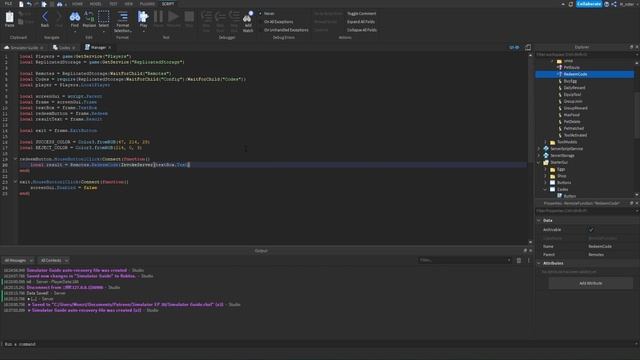640x360 pixels.
Task: Click the share icon next to Collaborate
Action: coord(614,4)
